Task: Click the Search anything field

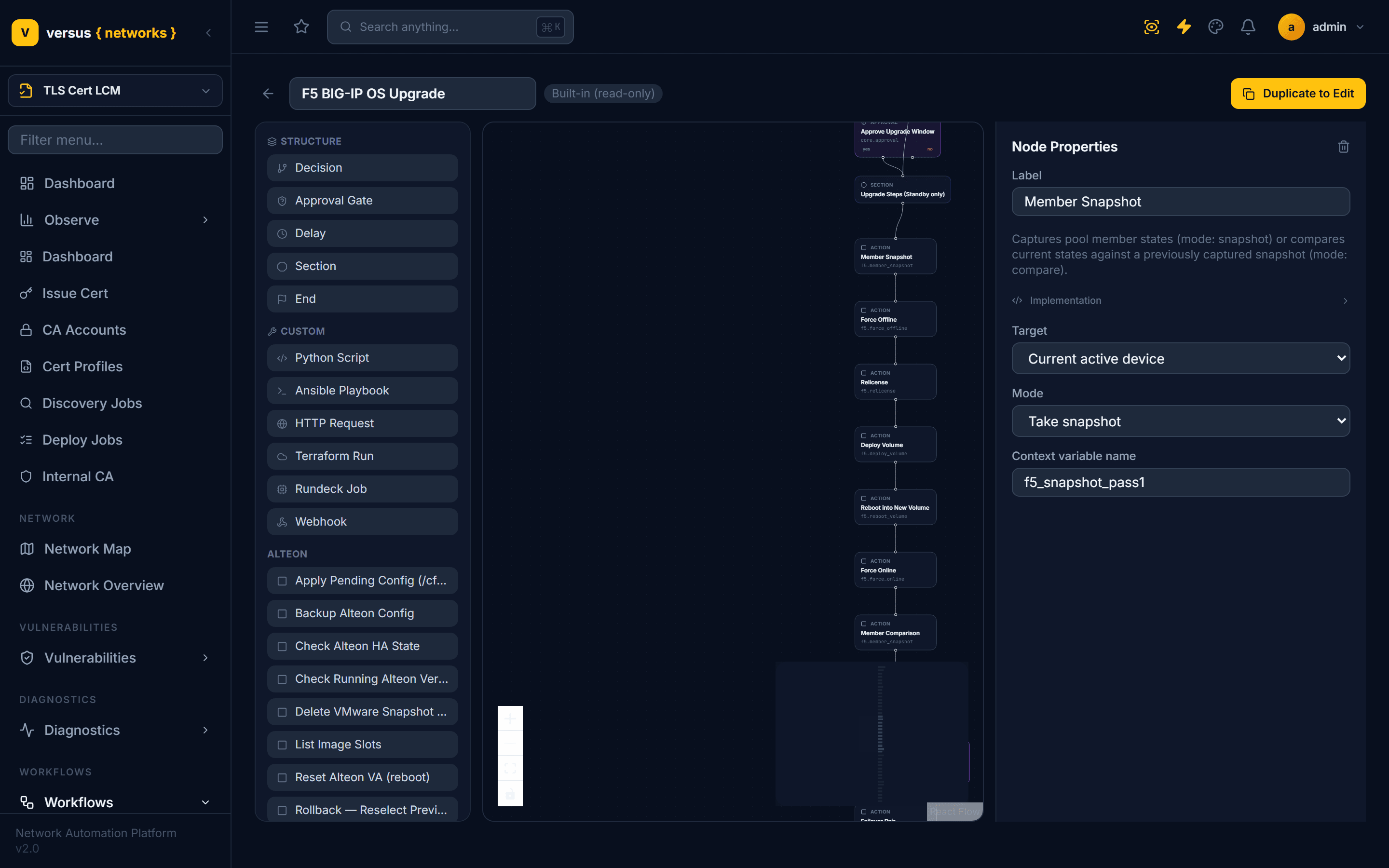Action: (x=450, y=27)
